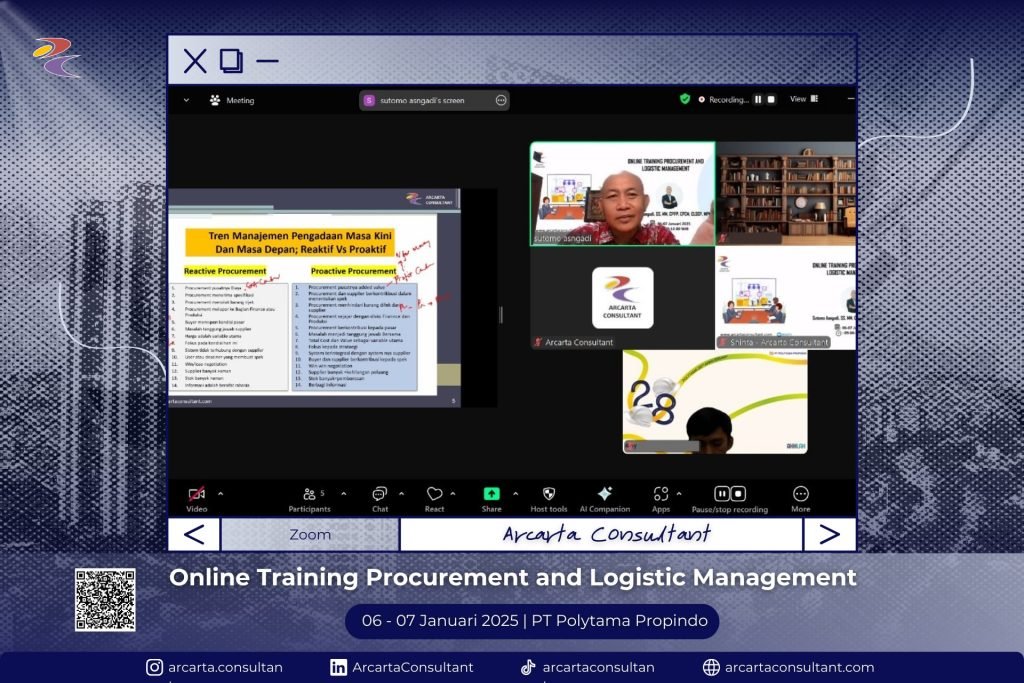This screenshot has height=683, width=1024.
Task: Open the Chat panel
Action: point(380,495)
